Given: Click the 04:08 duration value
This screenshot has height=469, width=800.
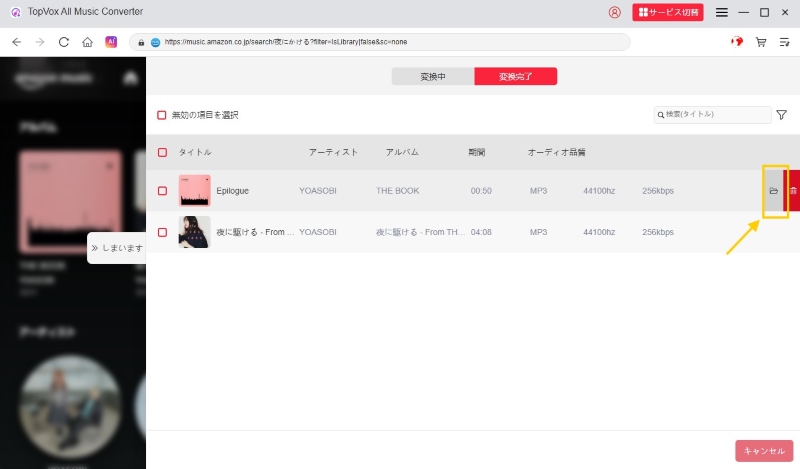Looking at the screenshot, I should click(481, 232).
